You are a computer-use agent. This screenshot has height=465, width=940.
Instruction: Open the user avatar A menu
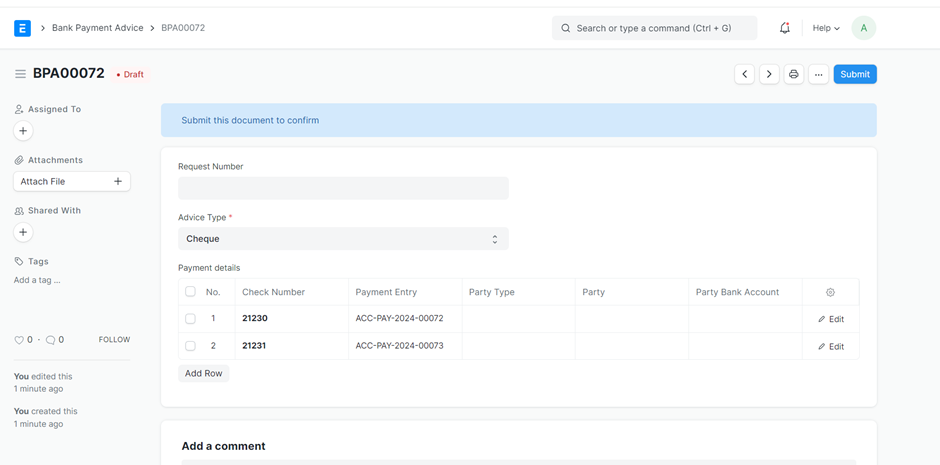click(x=863, y=28)
